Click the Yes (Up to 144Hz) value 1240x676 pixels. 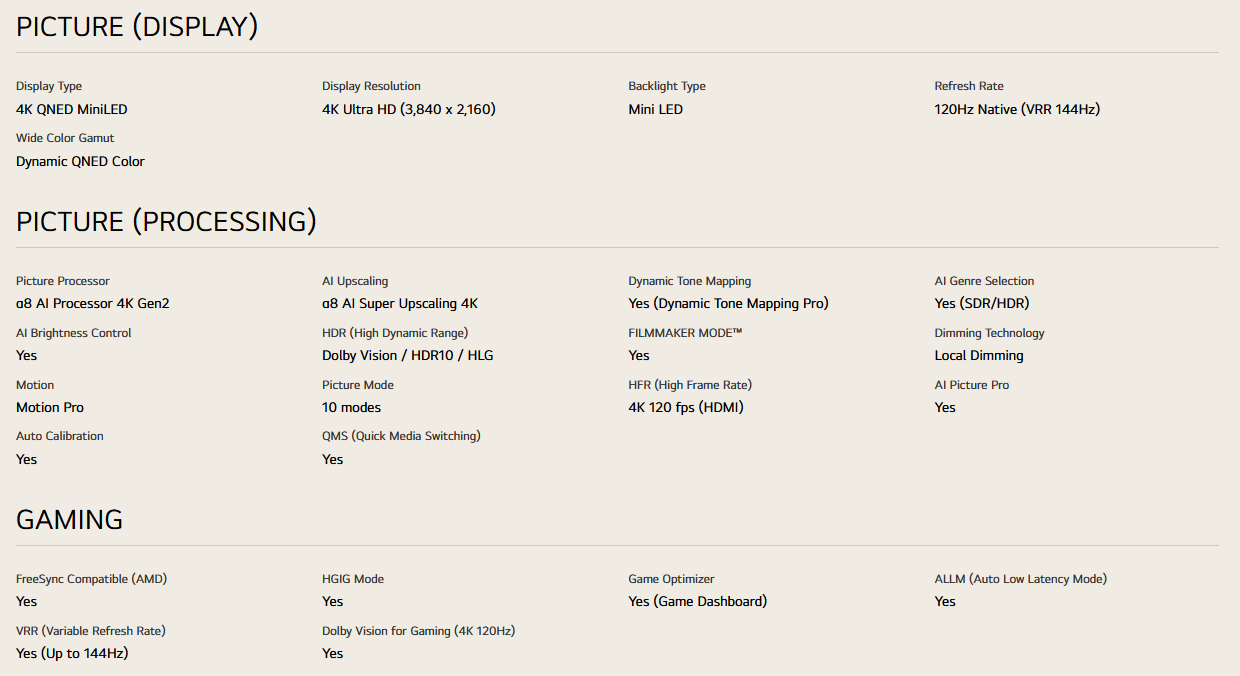pos(72,654)
